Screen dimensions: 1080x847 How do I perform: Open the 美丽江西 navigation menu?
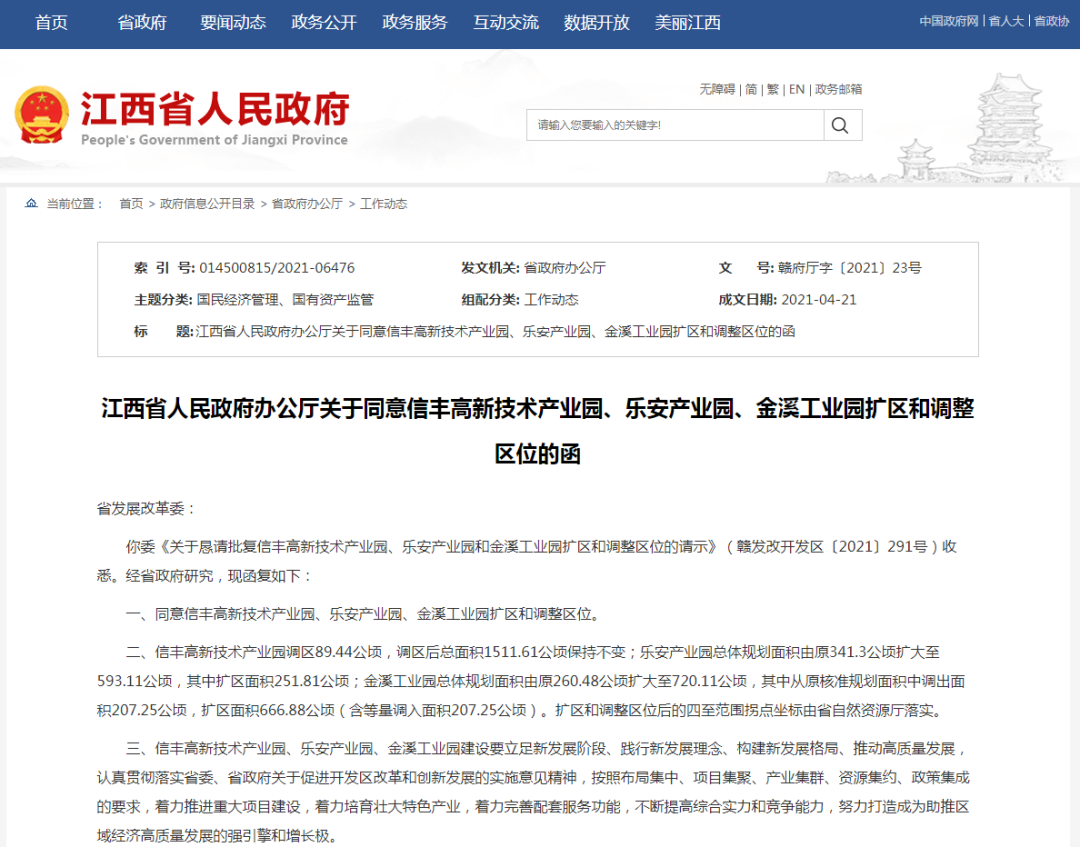coord(687,23)
